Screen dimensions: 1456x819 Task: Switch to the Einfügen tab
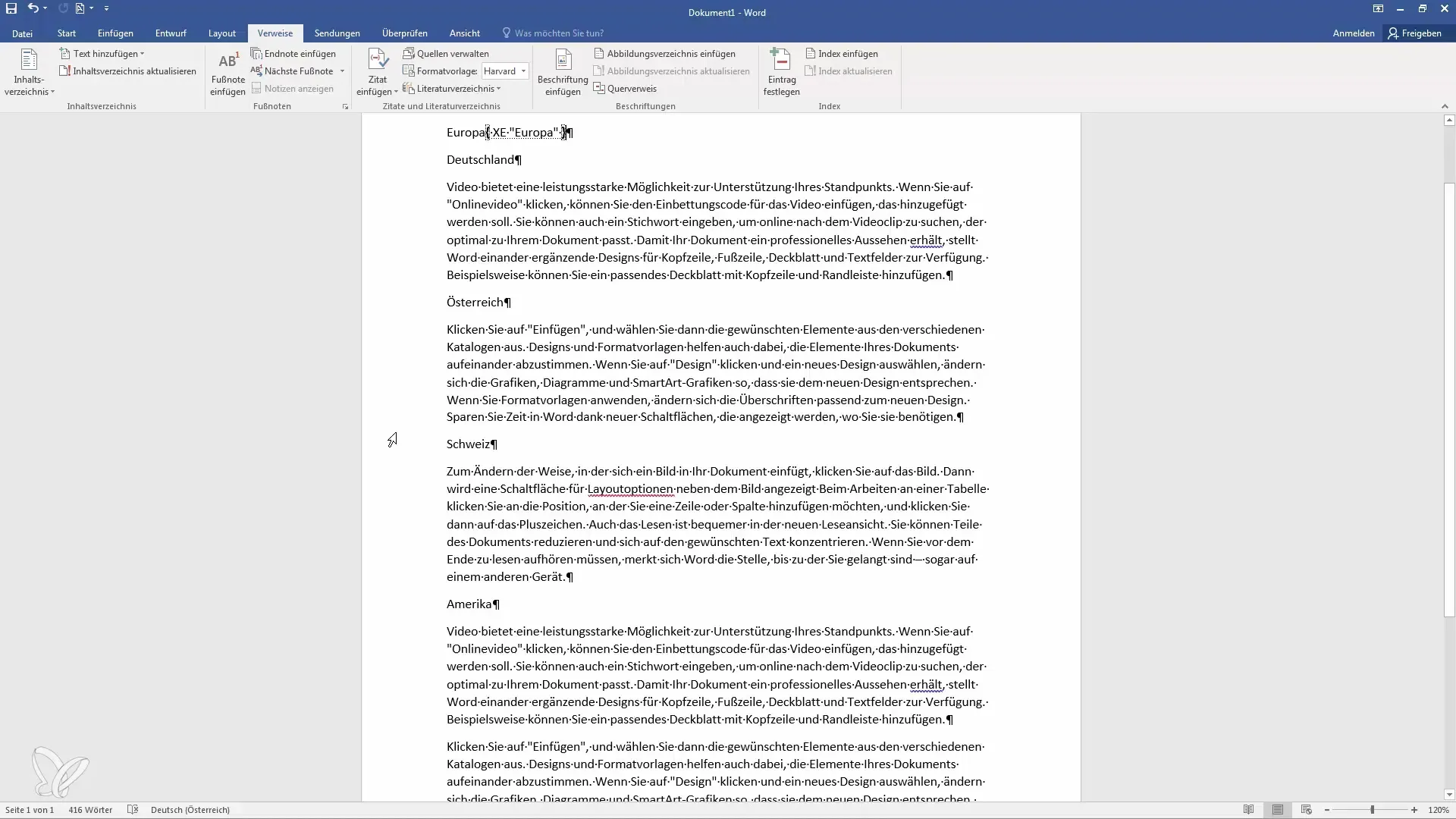(115, 33)
